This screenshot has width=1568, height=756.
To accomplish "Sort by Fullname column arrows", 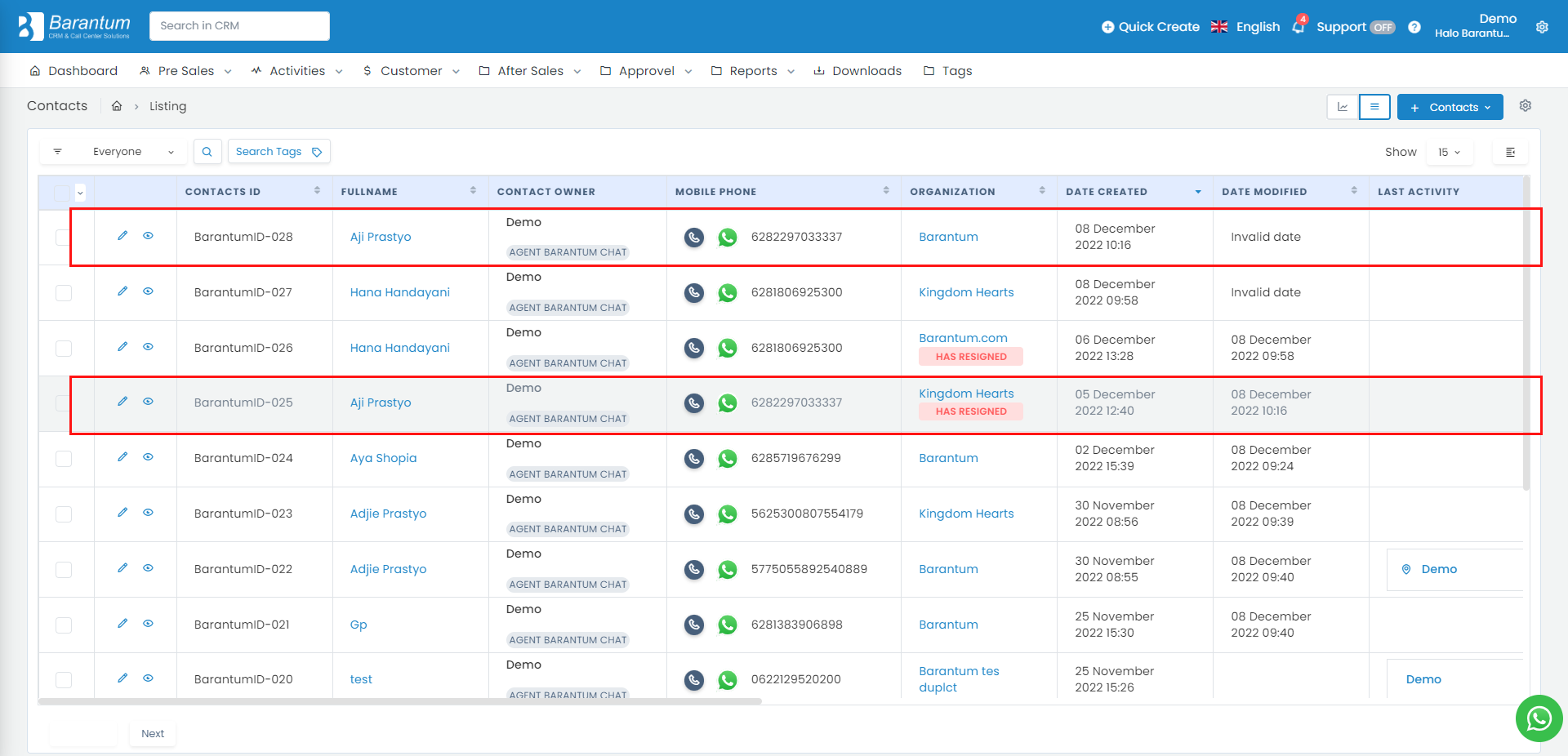I will 474,190.
